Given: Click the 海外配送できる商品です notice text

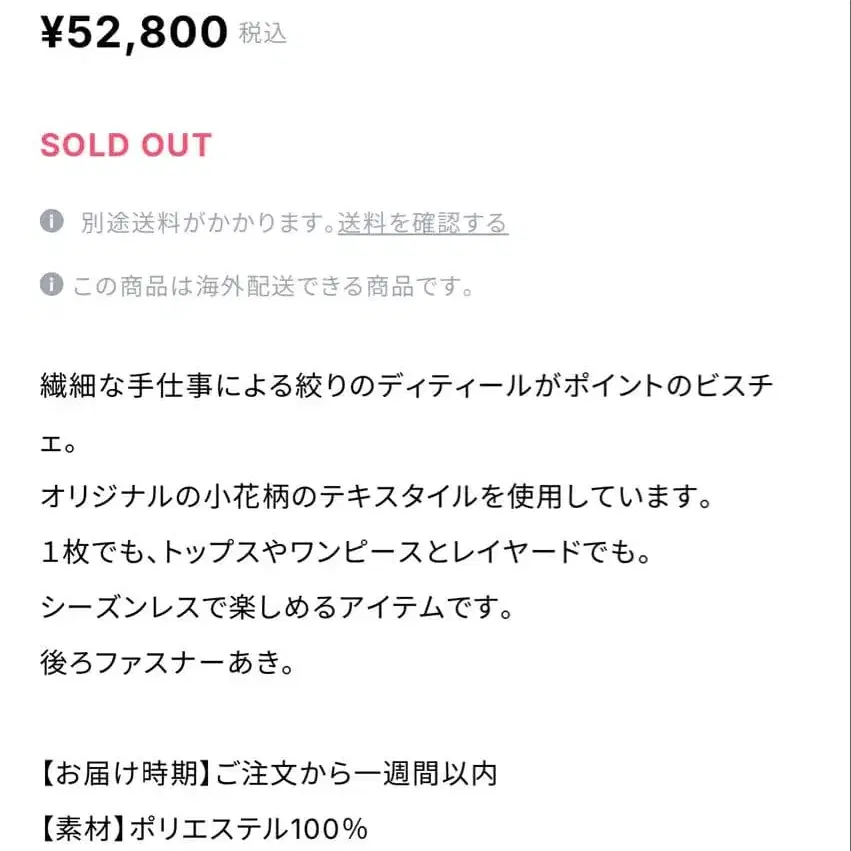Looking at the screenshot, I should click(273, 286).
